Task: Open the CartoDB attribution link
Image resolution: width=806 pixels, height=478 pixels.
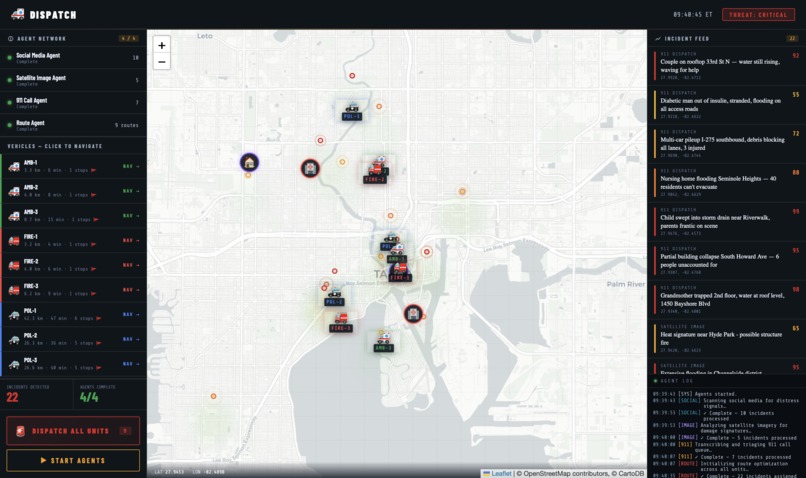Action: tap(631, 473)
